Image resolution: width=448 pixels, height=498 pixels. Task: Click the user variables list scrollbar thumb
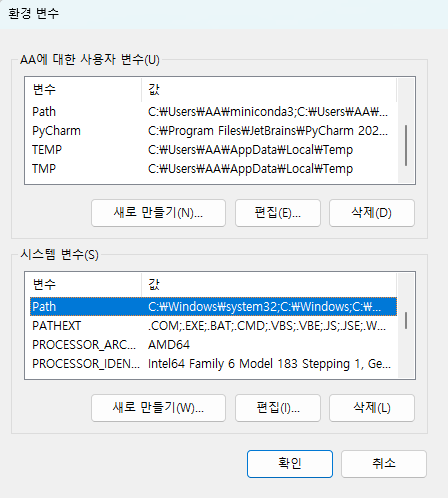(x=406, y=145)
